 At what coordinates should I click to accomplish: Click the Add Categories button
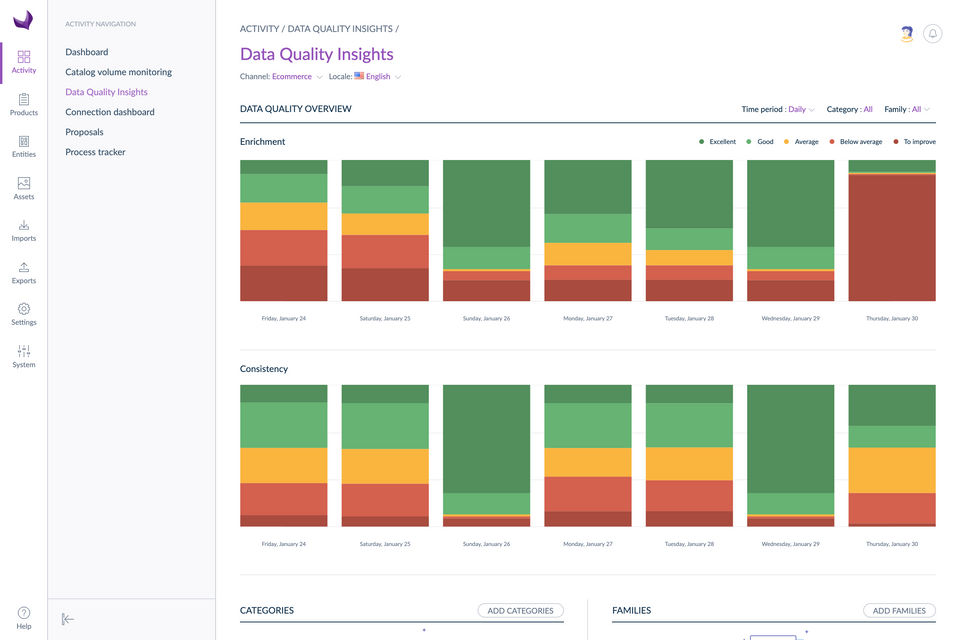point(520,610)
